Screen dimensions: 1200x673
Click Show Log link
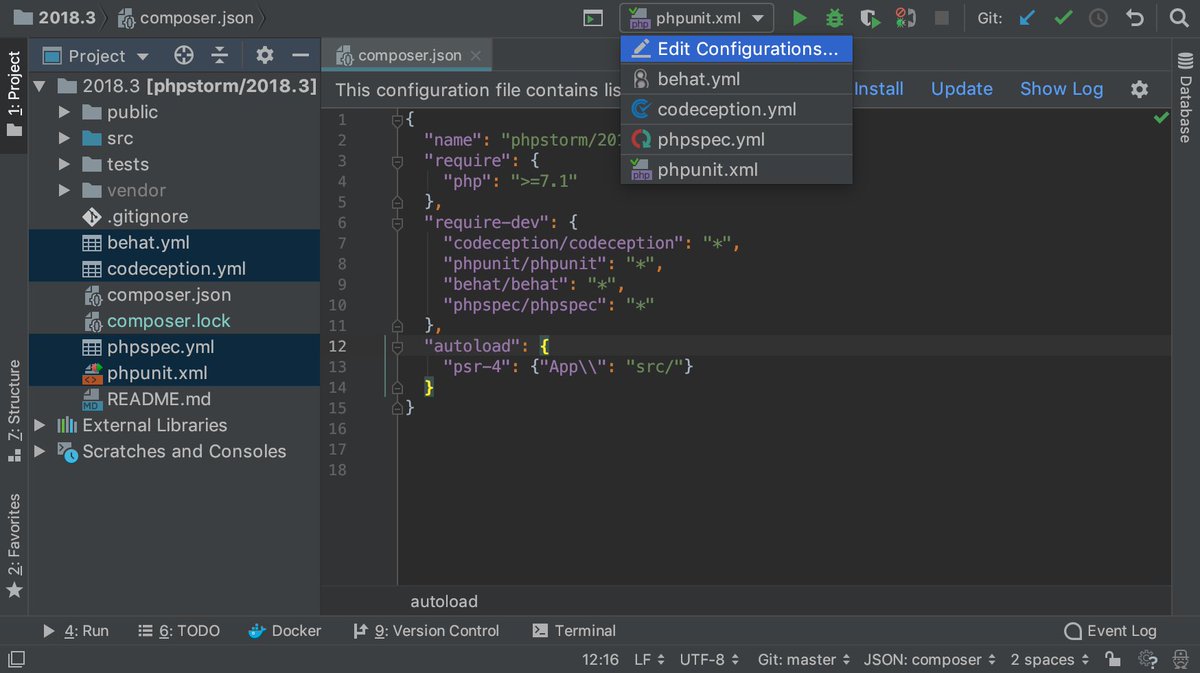1061,89
